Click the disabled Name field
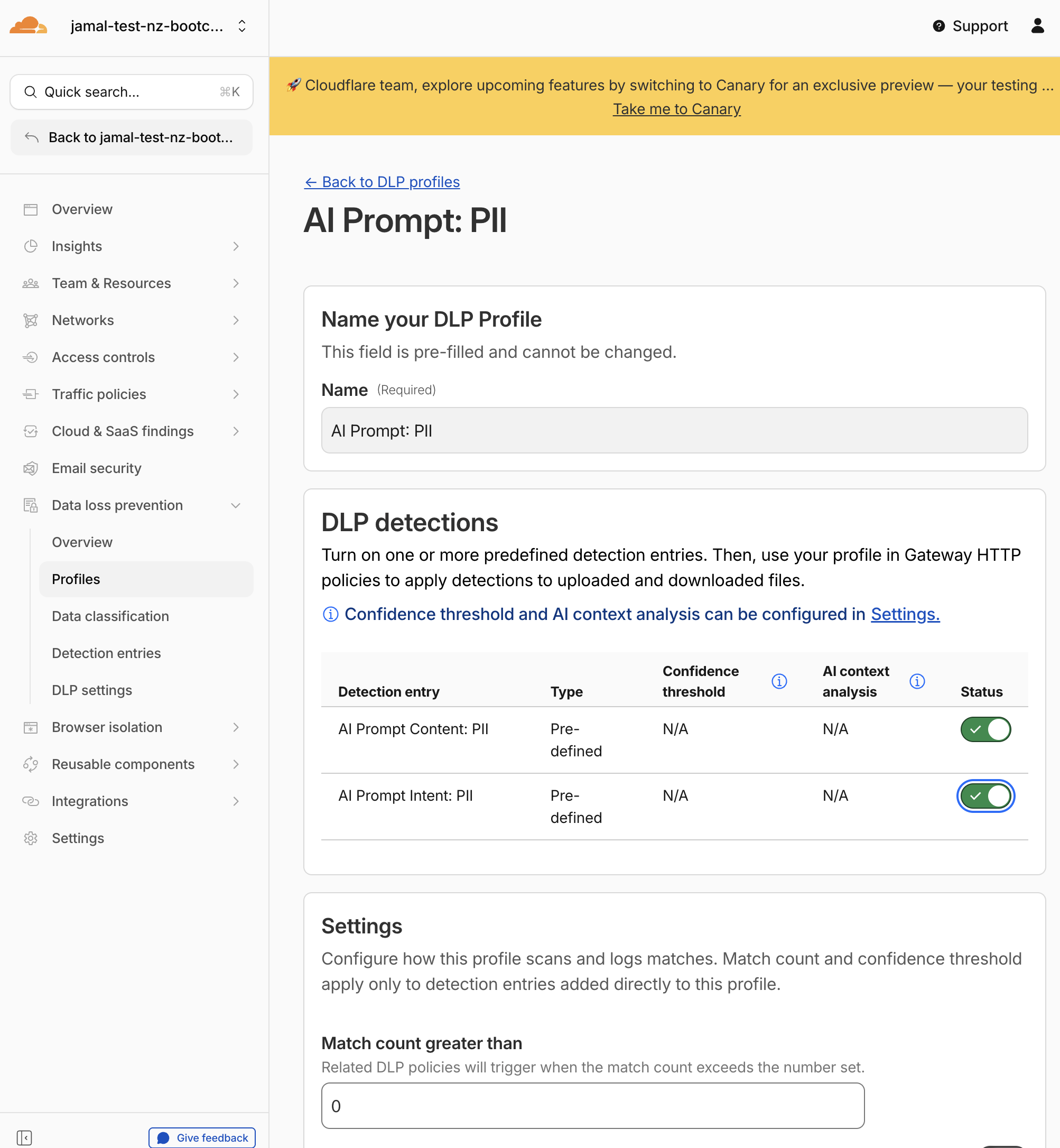 pyautogui.click(x=674, y=430)
